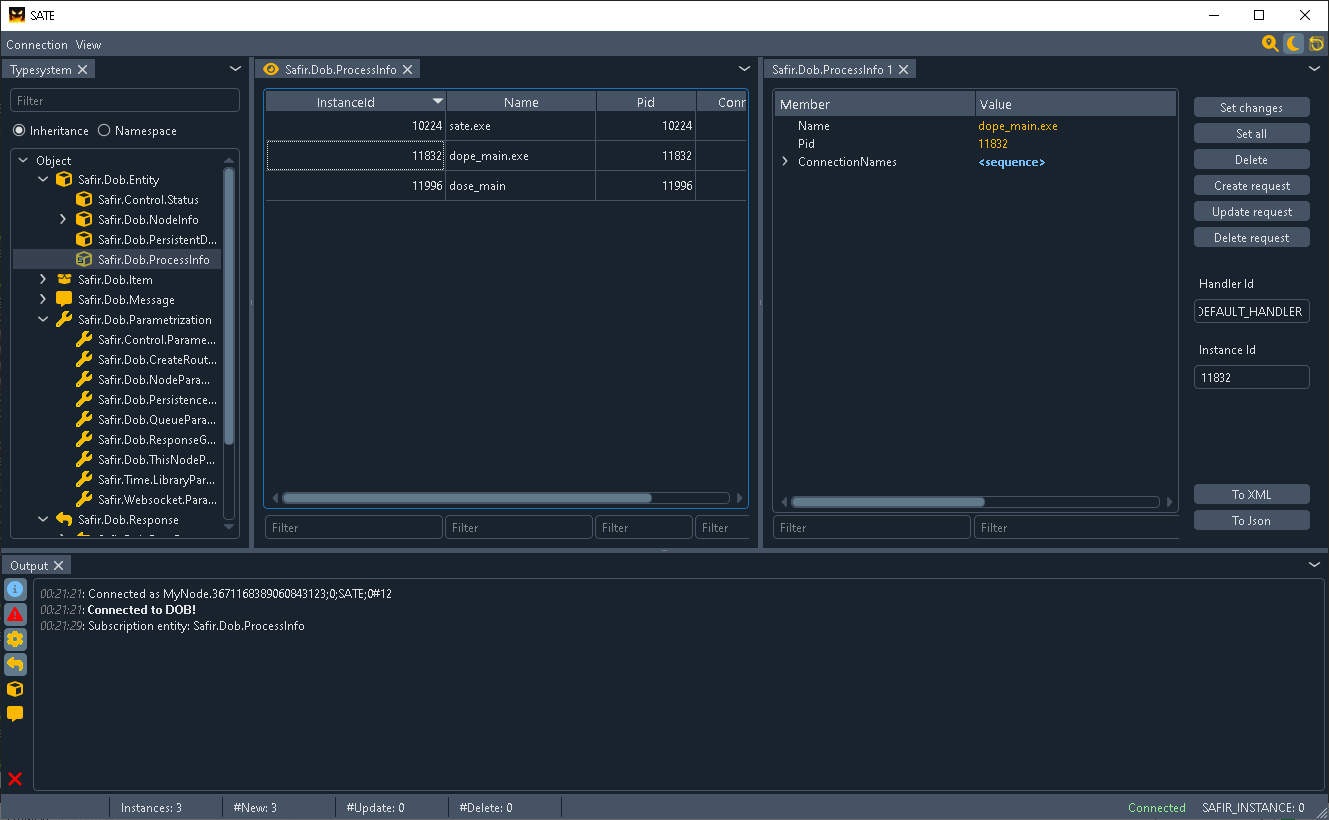
Task: Open type search in the toolbar
Action: coord(1269,44)
